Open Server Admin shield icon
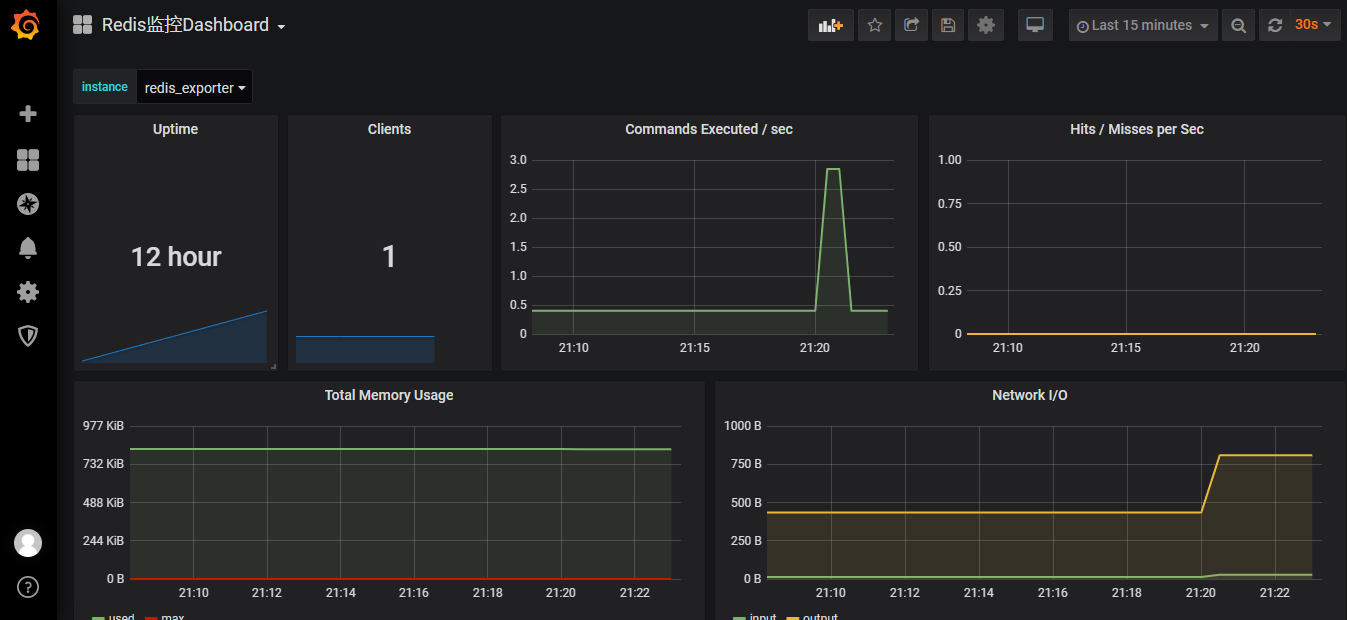This screenshot has height=620, width=1347. pos(28,336)
